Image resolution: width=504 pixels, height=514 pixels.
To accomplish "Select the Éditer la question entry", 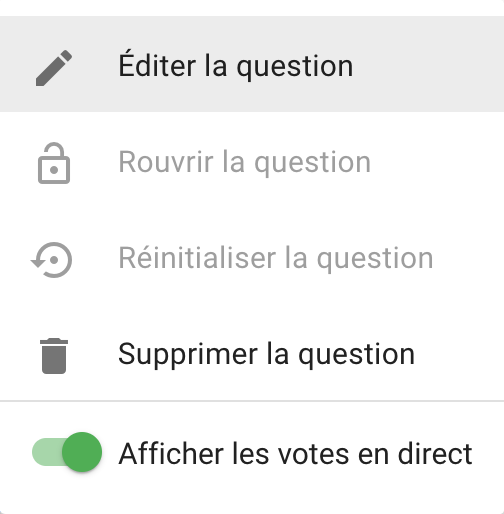I will pyautogui.click(x=252, y=64).
